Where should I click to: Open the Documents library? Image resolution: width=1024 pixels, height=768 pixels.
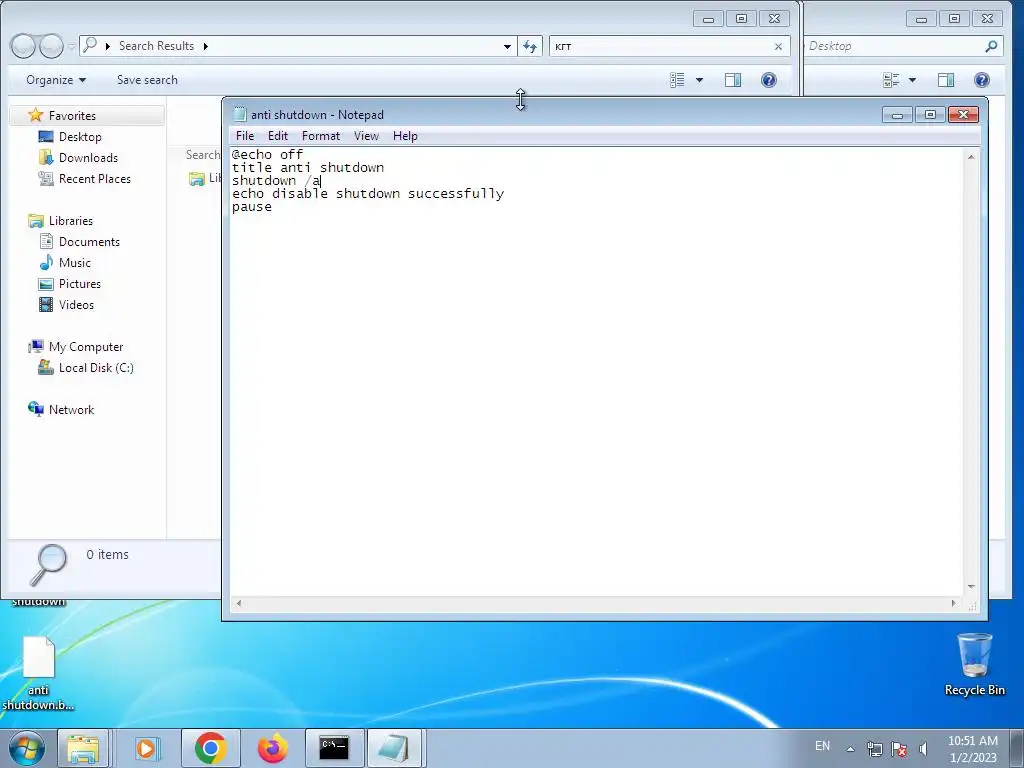(x=89, y=242)
